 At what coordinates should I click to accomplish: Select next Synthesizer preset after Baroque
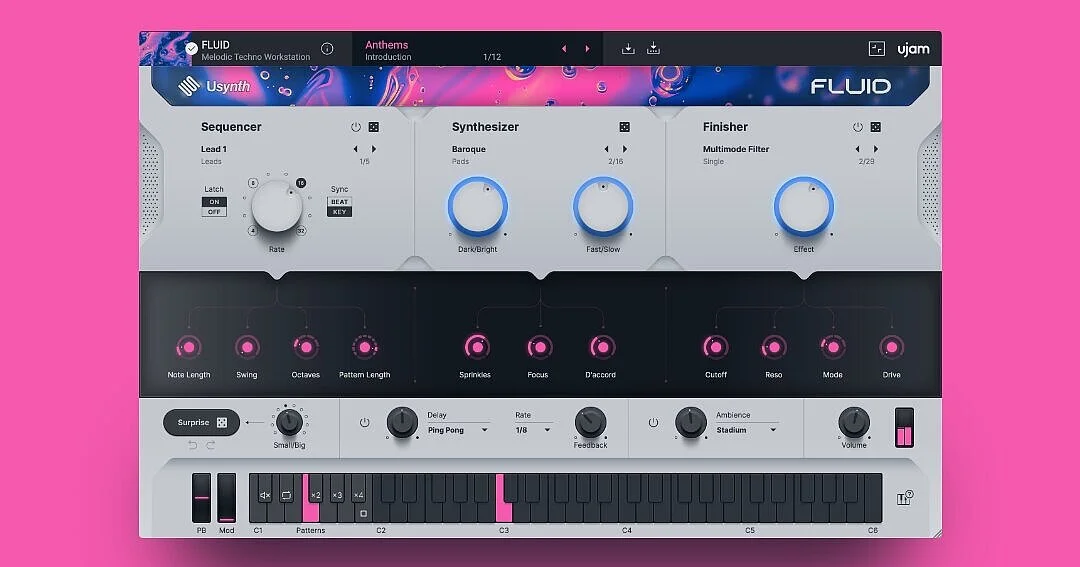pyautogui.click(x=625, y=149)
